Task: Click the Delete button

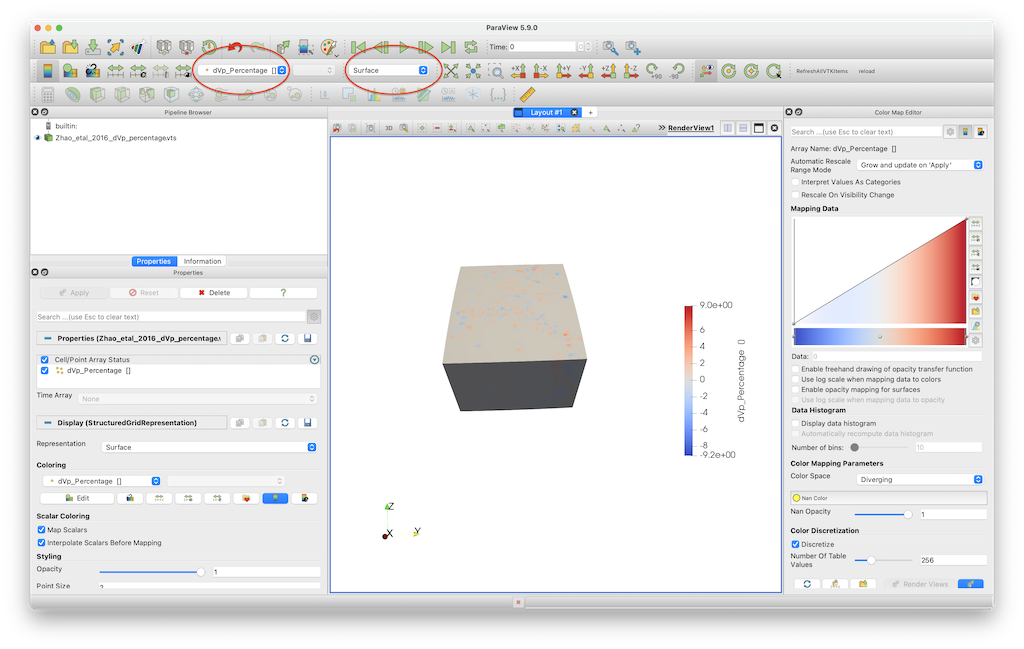Action: point(214,293)
